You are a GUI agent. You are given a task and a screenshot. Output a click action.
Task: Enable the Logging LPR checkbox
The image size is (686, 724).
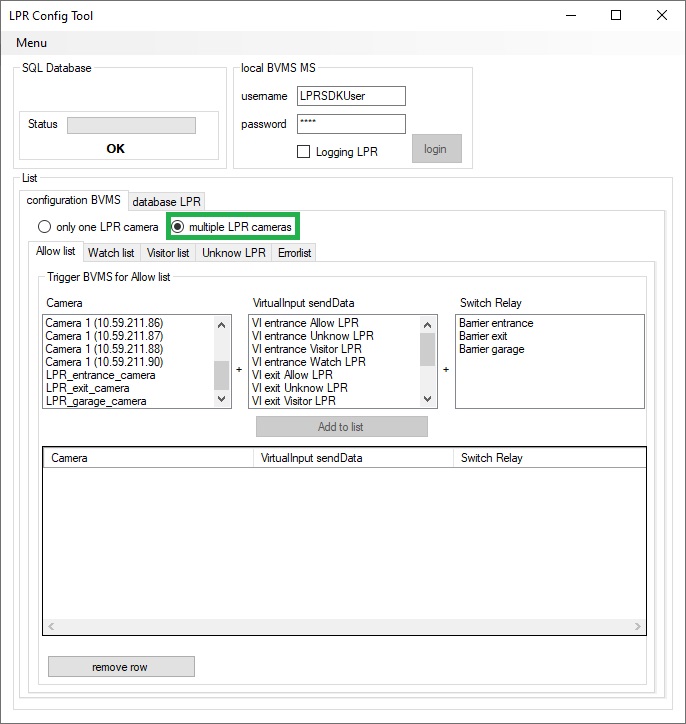click(304, 152)
